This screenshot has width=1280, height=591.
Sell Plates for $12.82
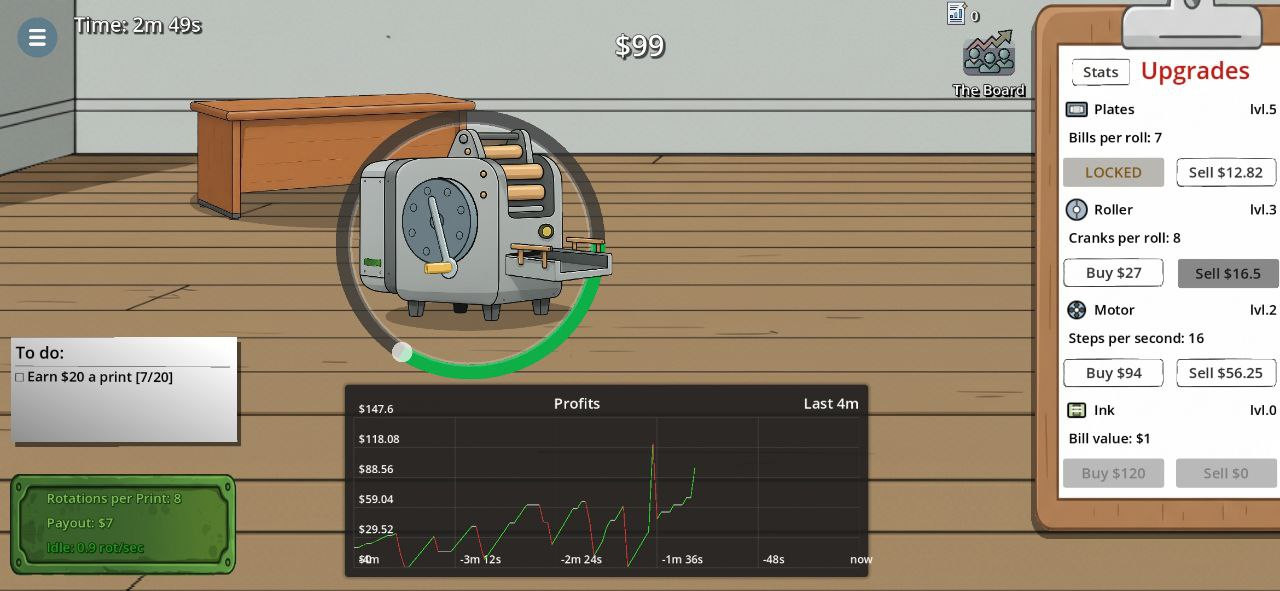[x=1225, y=172]
